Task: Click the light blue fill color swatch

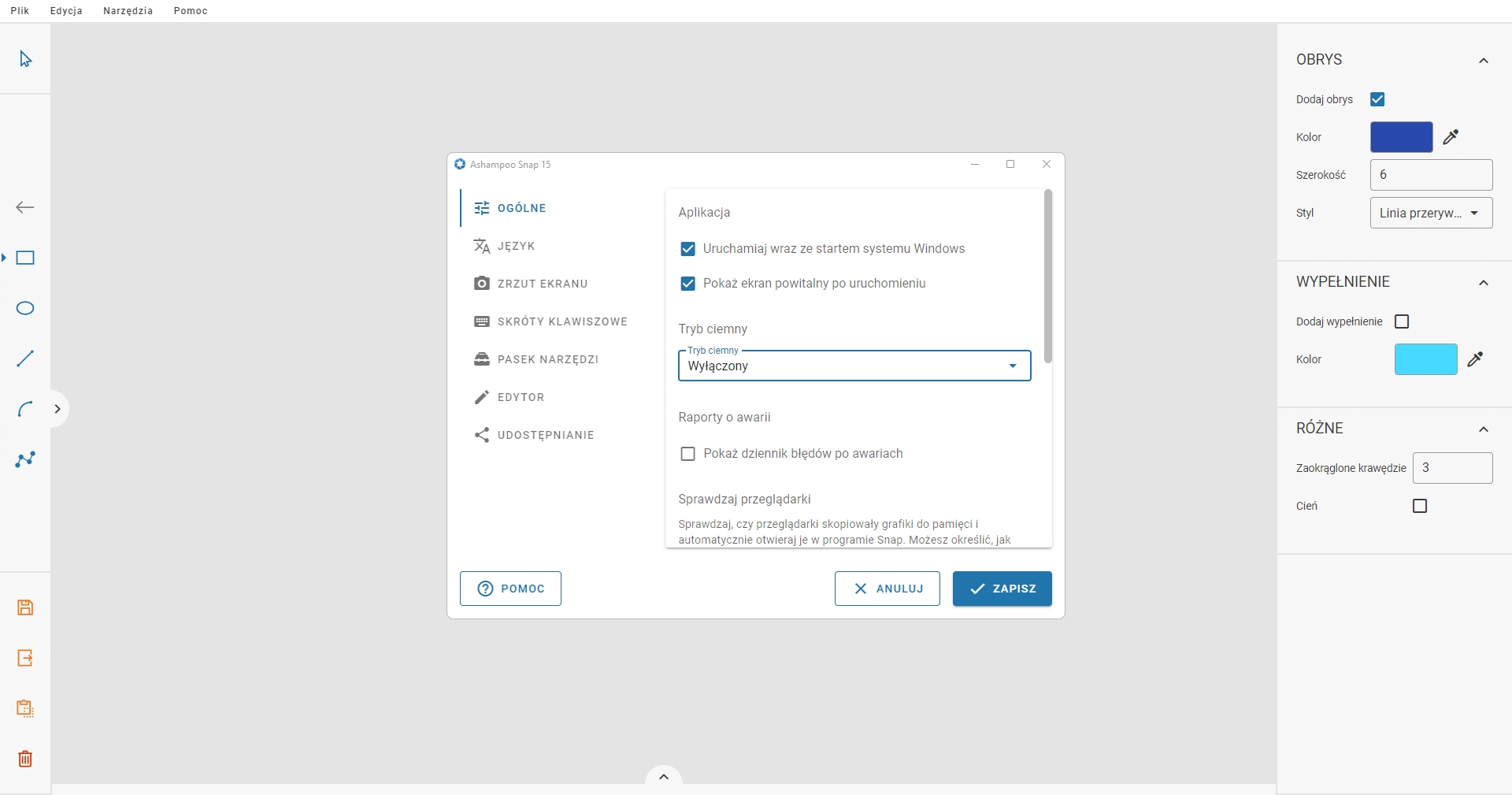Action: pyautogui.click(x=1425, y=359)
